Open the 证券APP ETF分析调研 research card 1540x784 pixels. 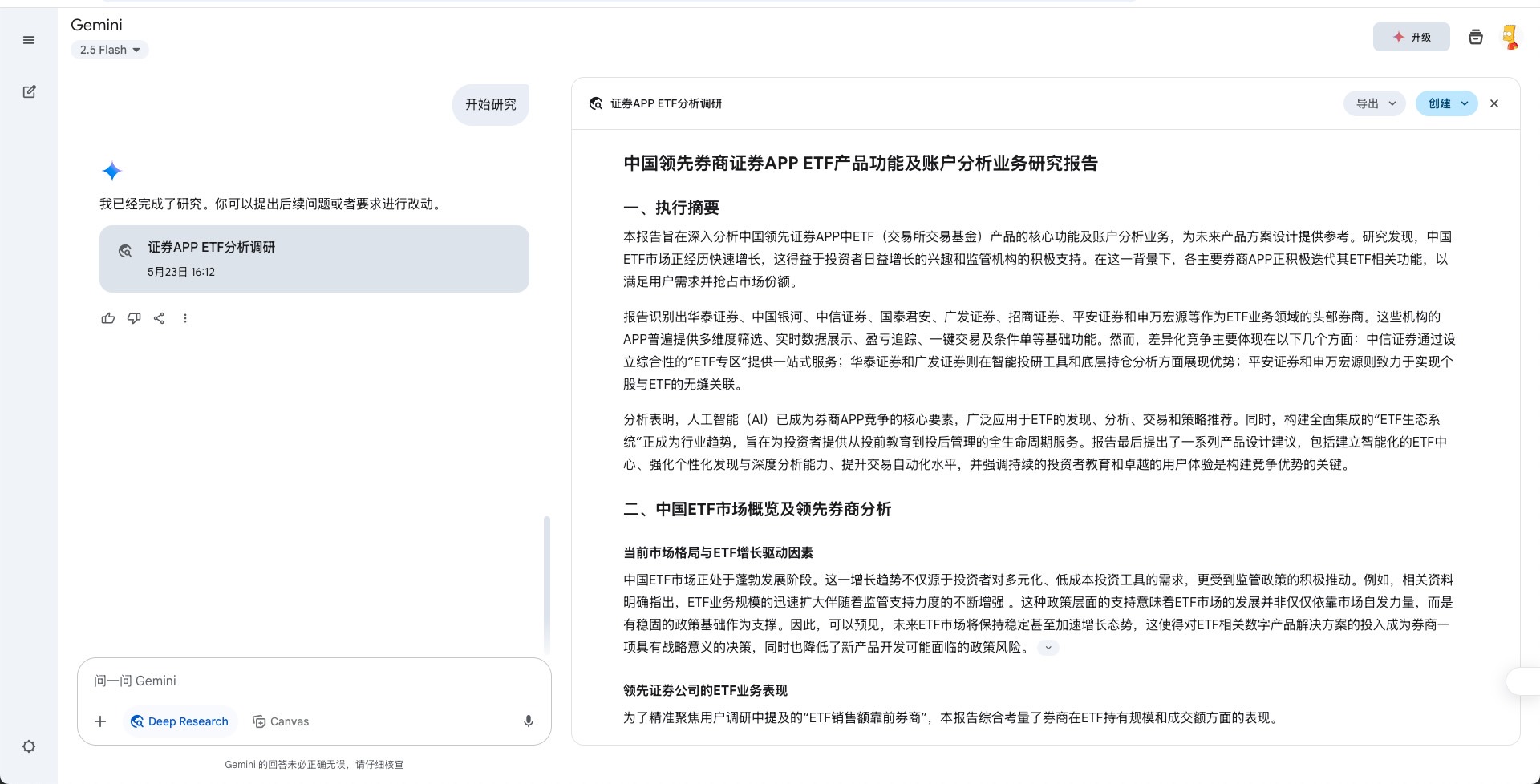(314, 259)
